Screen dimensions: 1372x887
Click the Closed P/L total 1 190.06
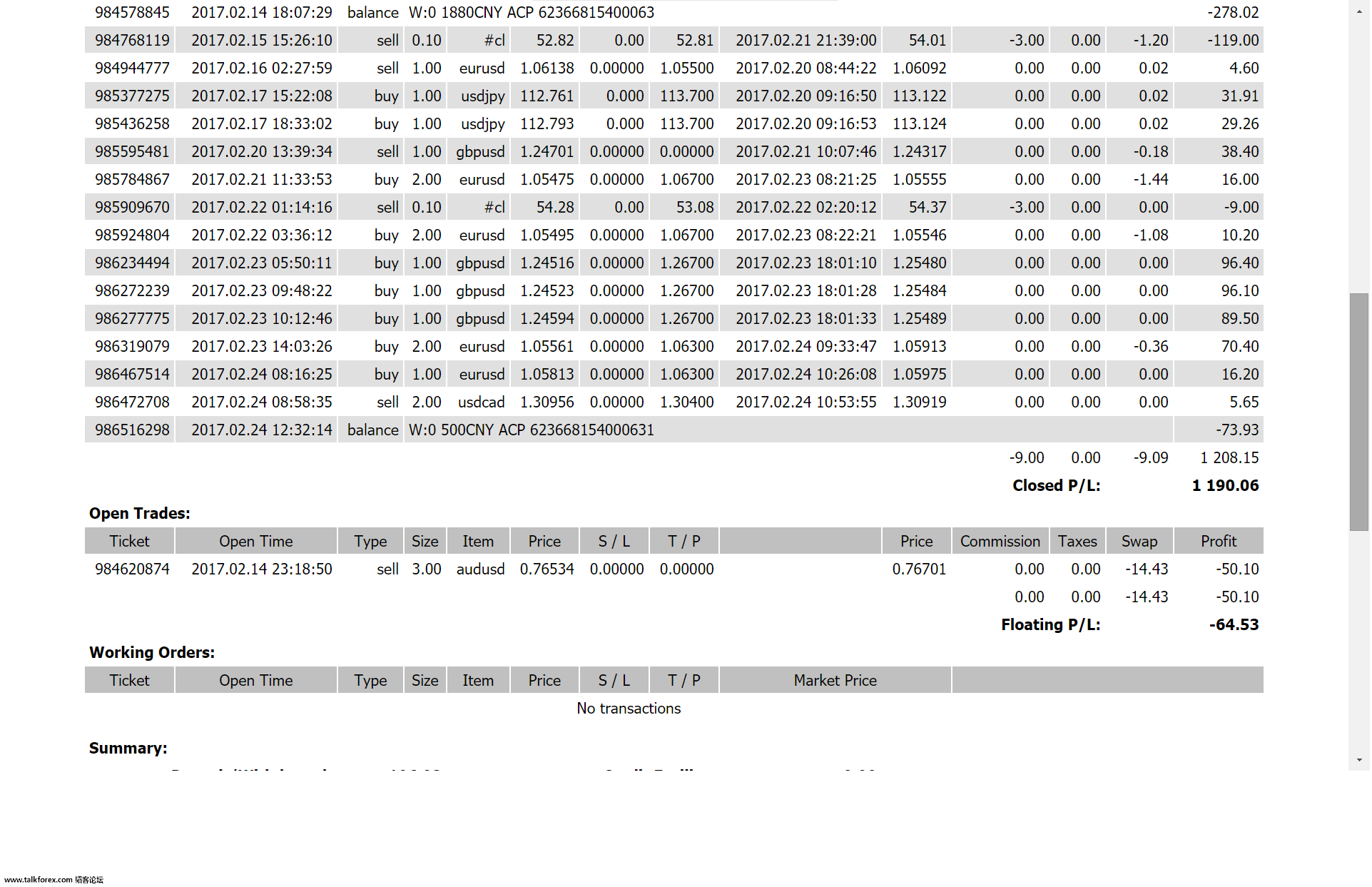pos(1225,486)
